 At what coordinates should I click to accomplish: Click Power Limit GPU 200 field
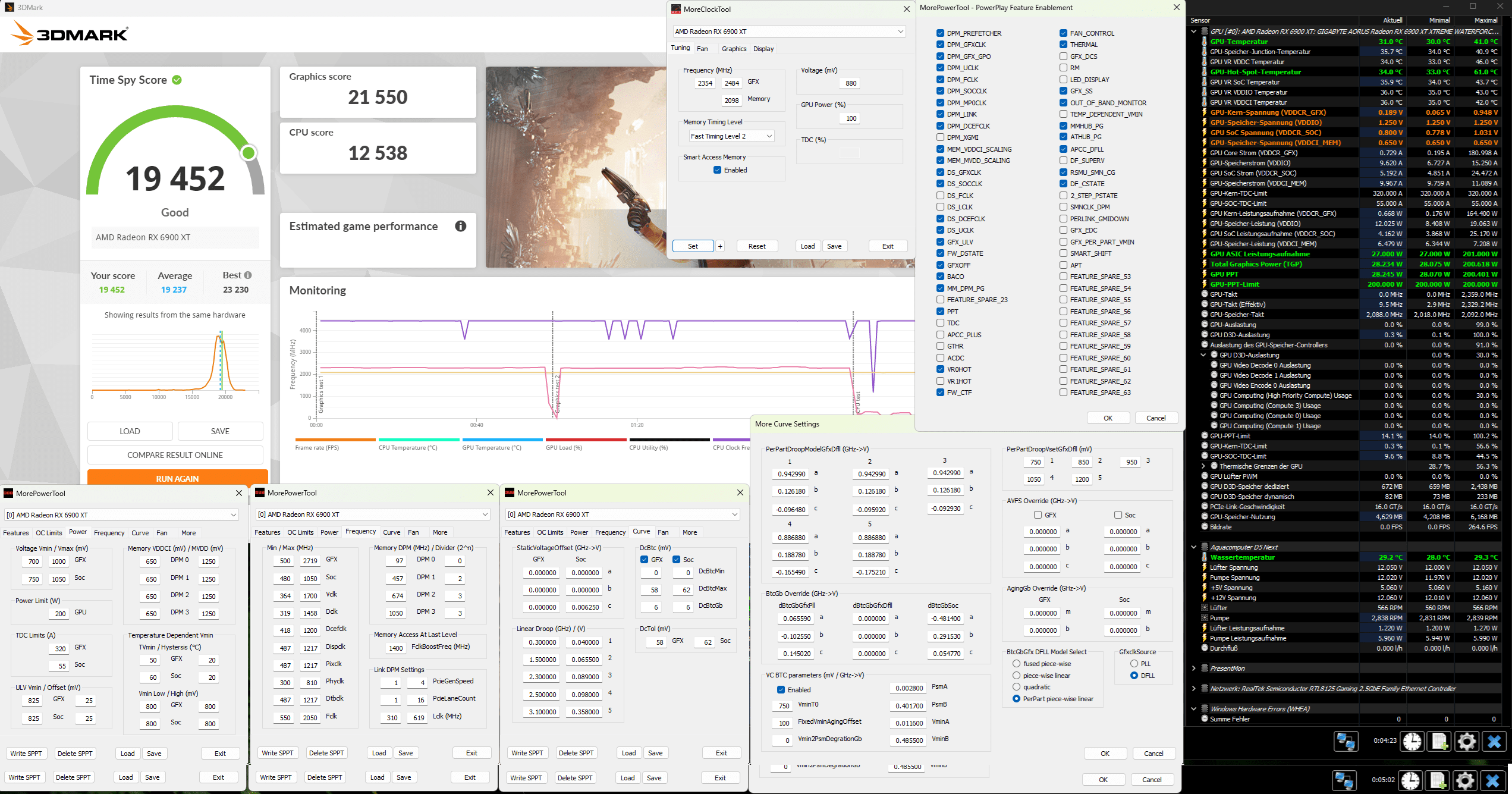click(x=59, y=614)
